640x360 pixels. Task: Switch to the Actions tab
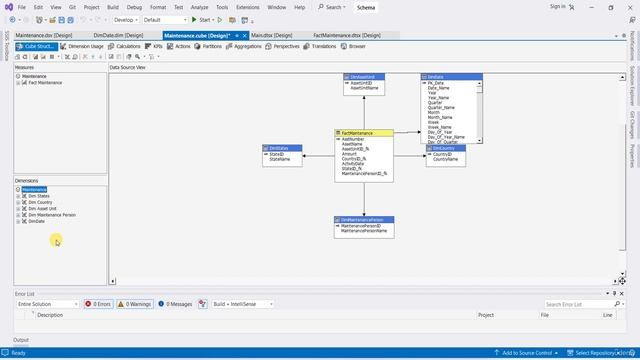(x=179, y=47)
